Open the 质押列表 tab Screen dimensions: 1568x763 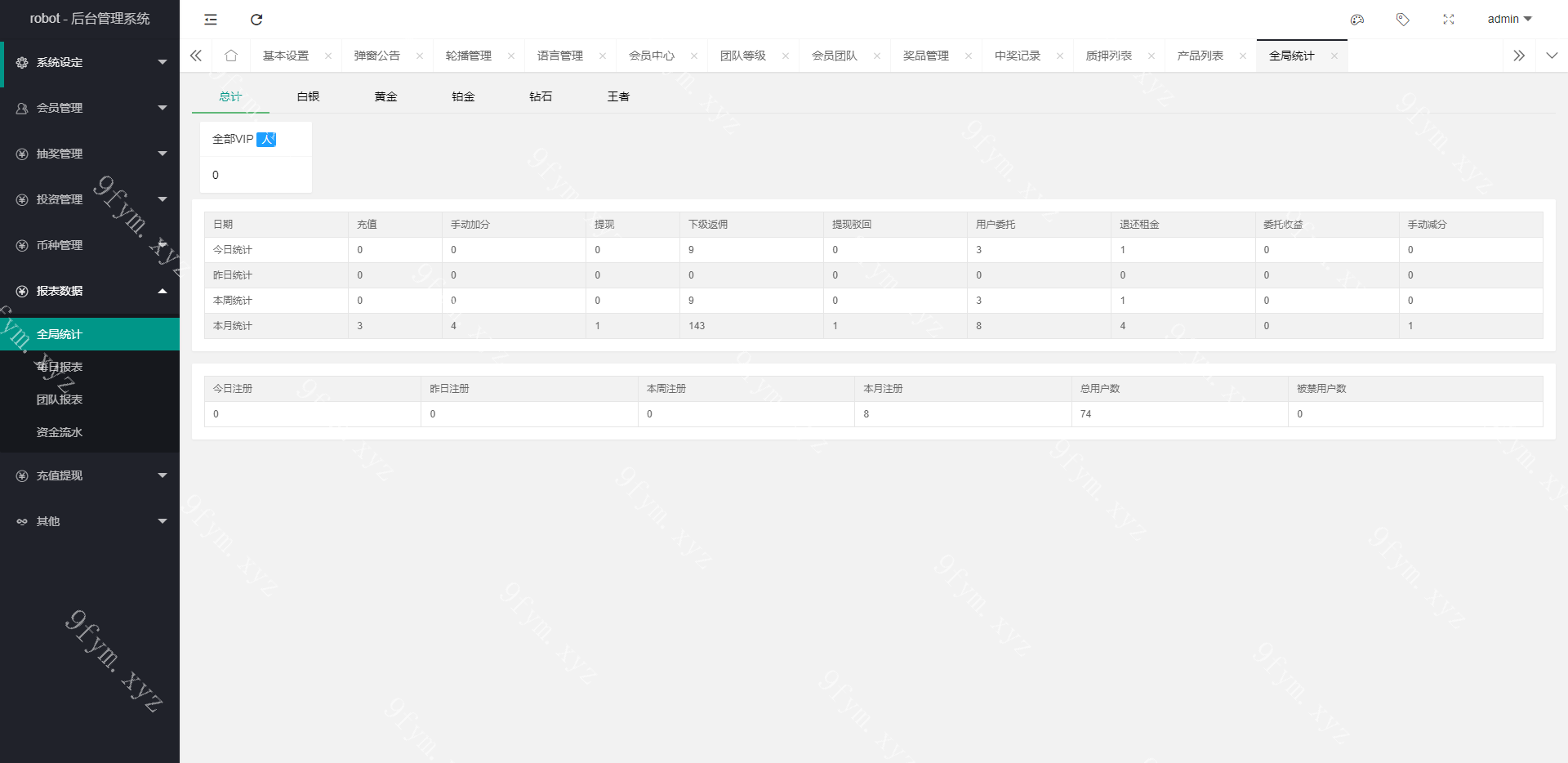[1109, 56]
